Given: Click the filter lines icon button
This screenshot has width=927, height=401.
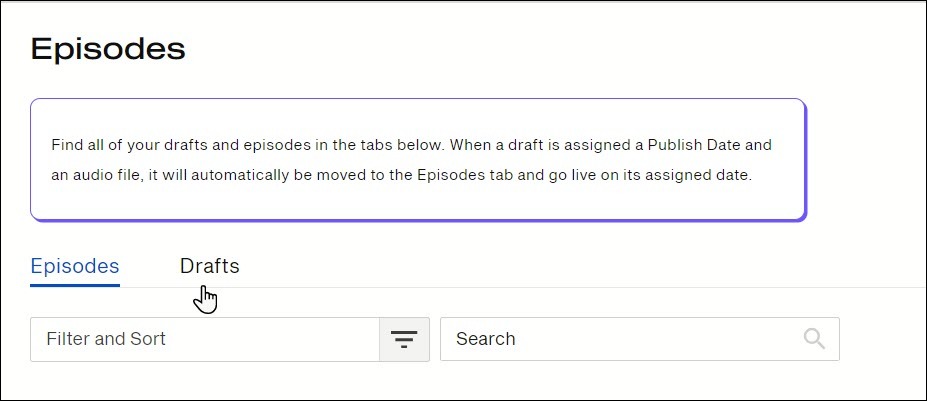Looking at the screenshot, I should (x=404, y=339).
